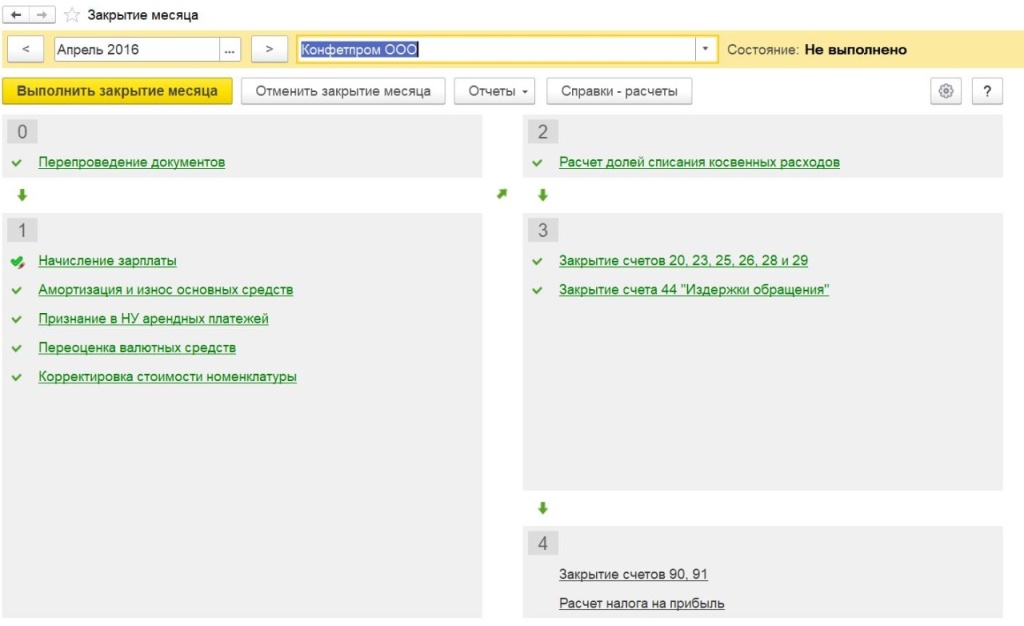Screen dimensions: 1024x626
Task: Go to next month period
Action: (269, 49)
